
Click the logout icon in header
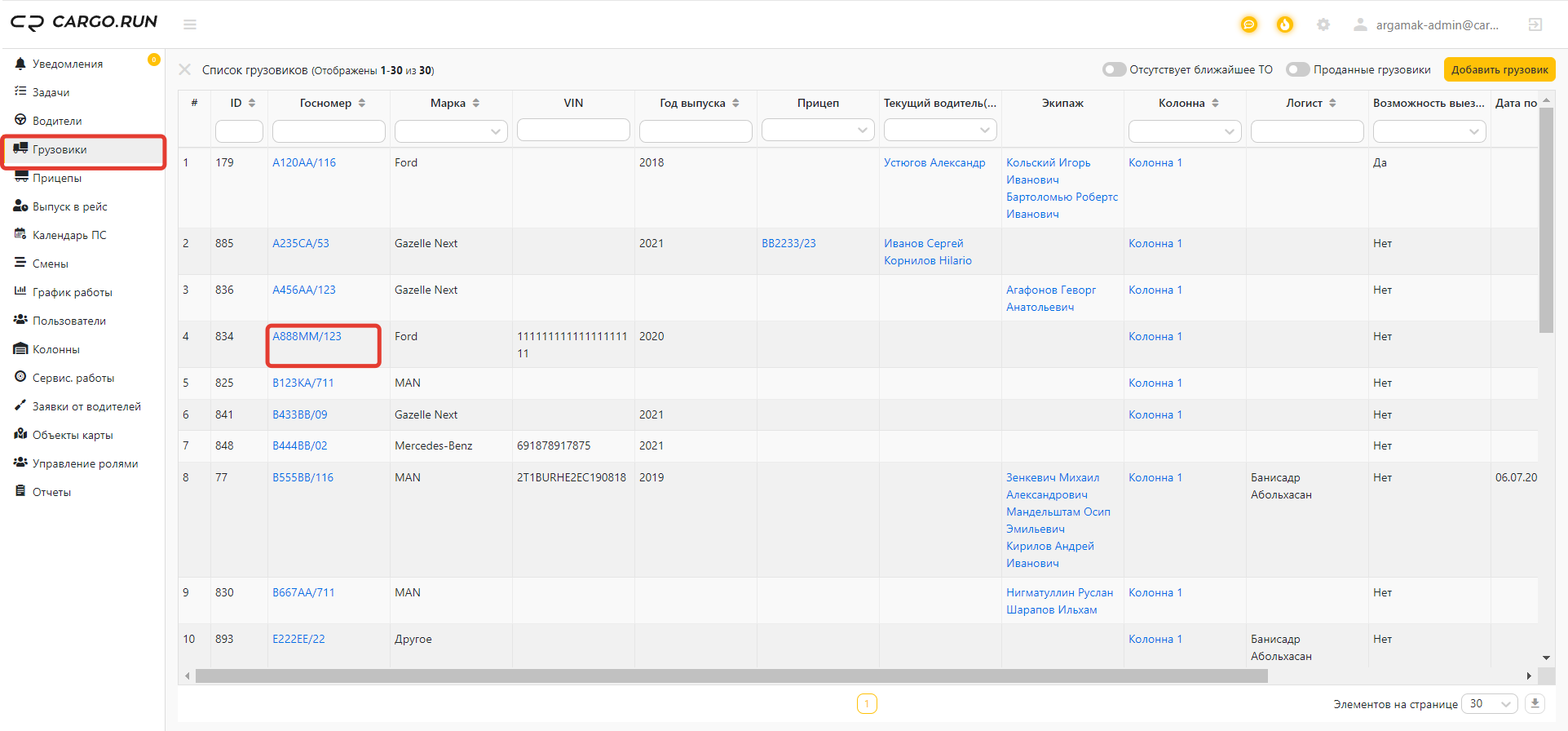1535,24
